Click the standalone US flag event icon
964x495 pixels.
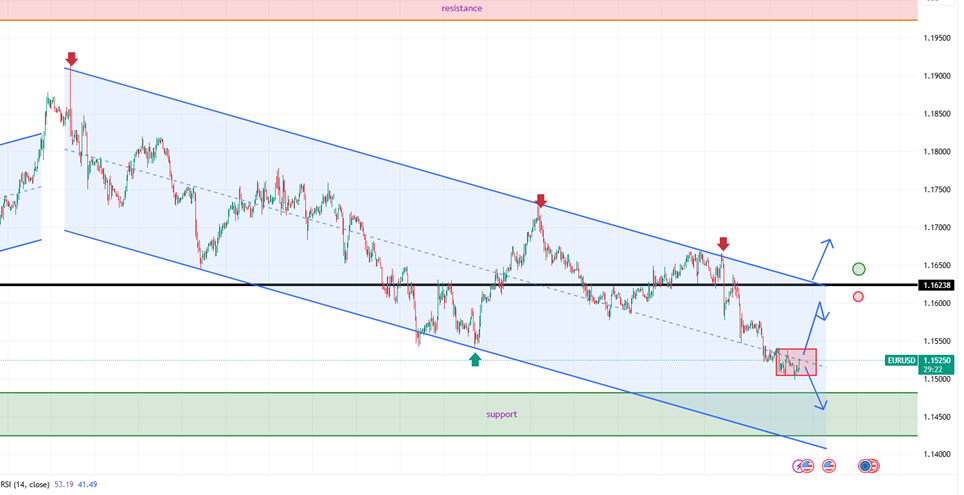click(x=829, y=466)
